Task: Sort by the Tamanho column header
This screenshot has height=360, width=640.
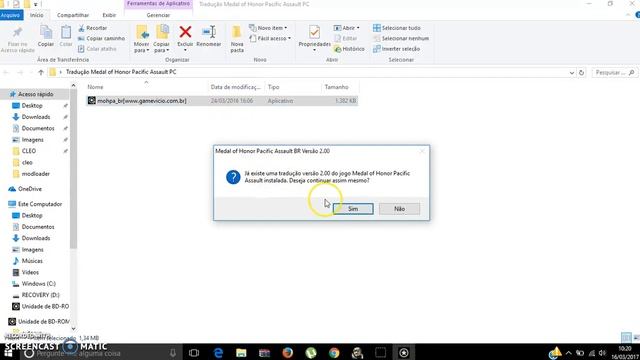Action: (340, 87)
